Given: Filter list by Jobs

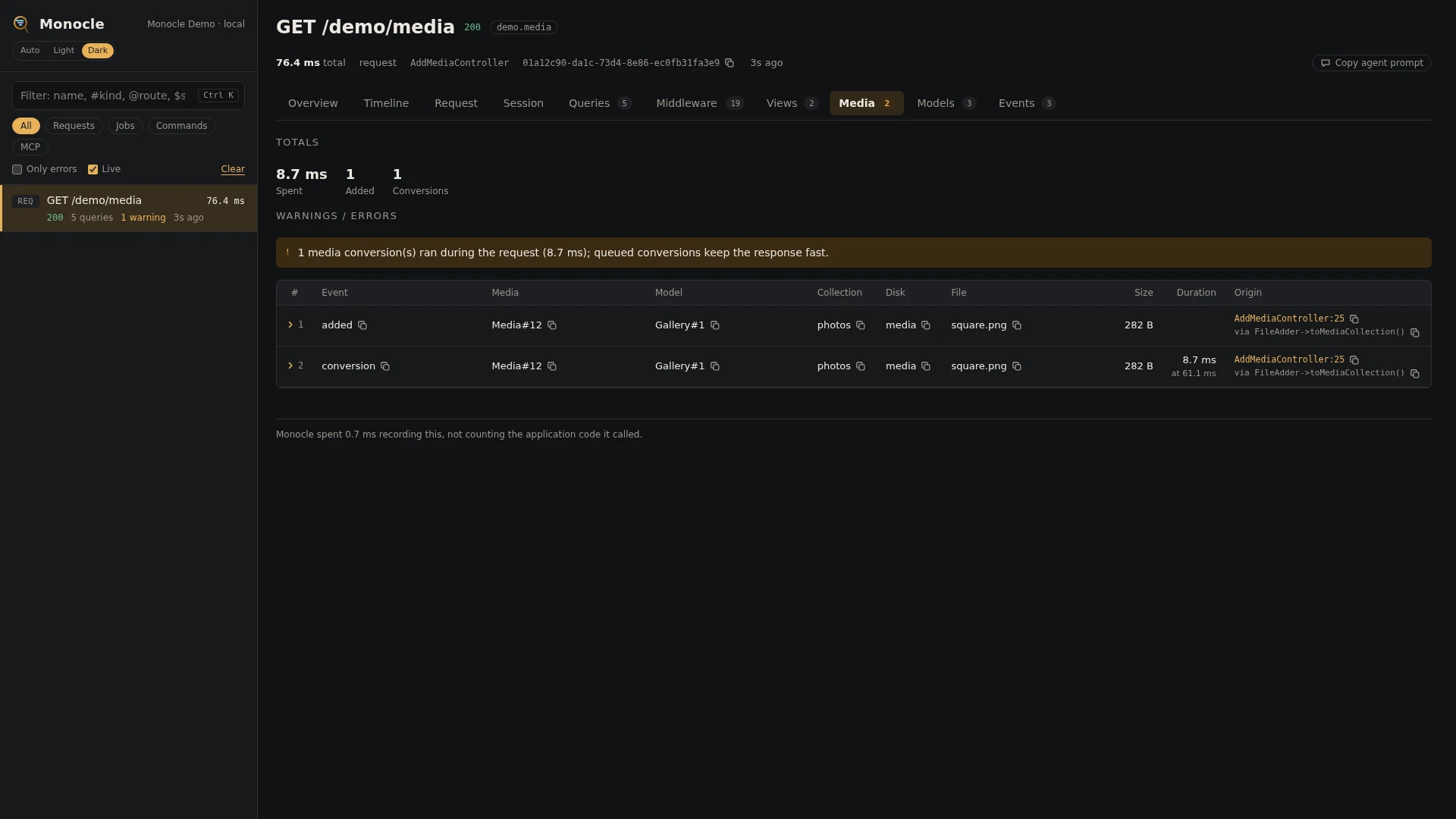Looking at the screenshot, I should tap(125, 126).
